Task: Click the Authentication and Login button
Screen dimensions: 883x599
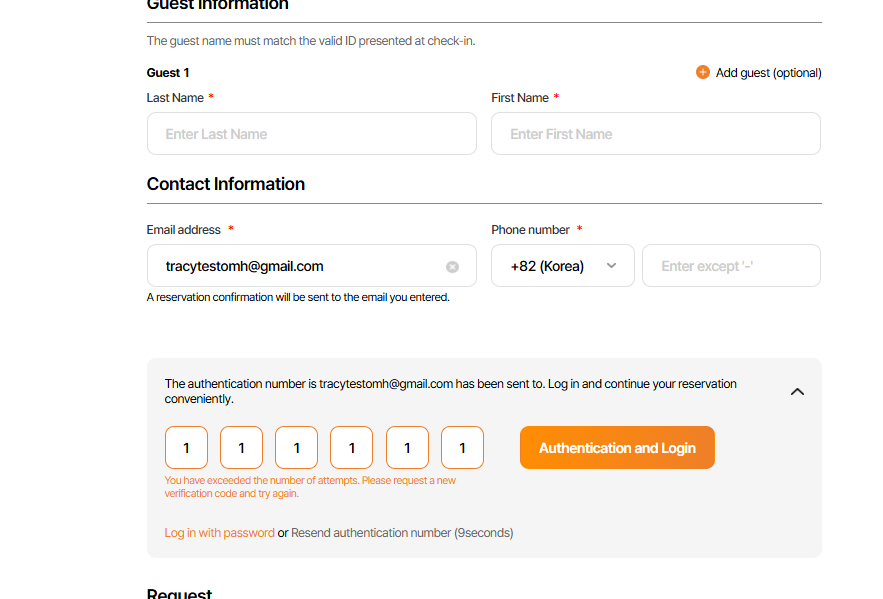Action: [617, 448]
